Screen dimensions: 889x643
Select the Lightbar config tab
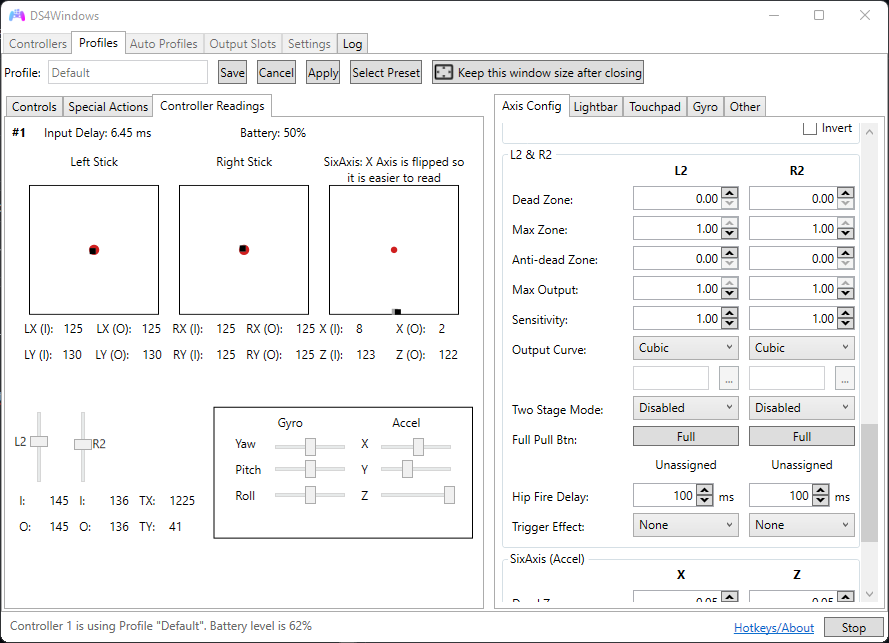click(x=595, y=107)
